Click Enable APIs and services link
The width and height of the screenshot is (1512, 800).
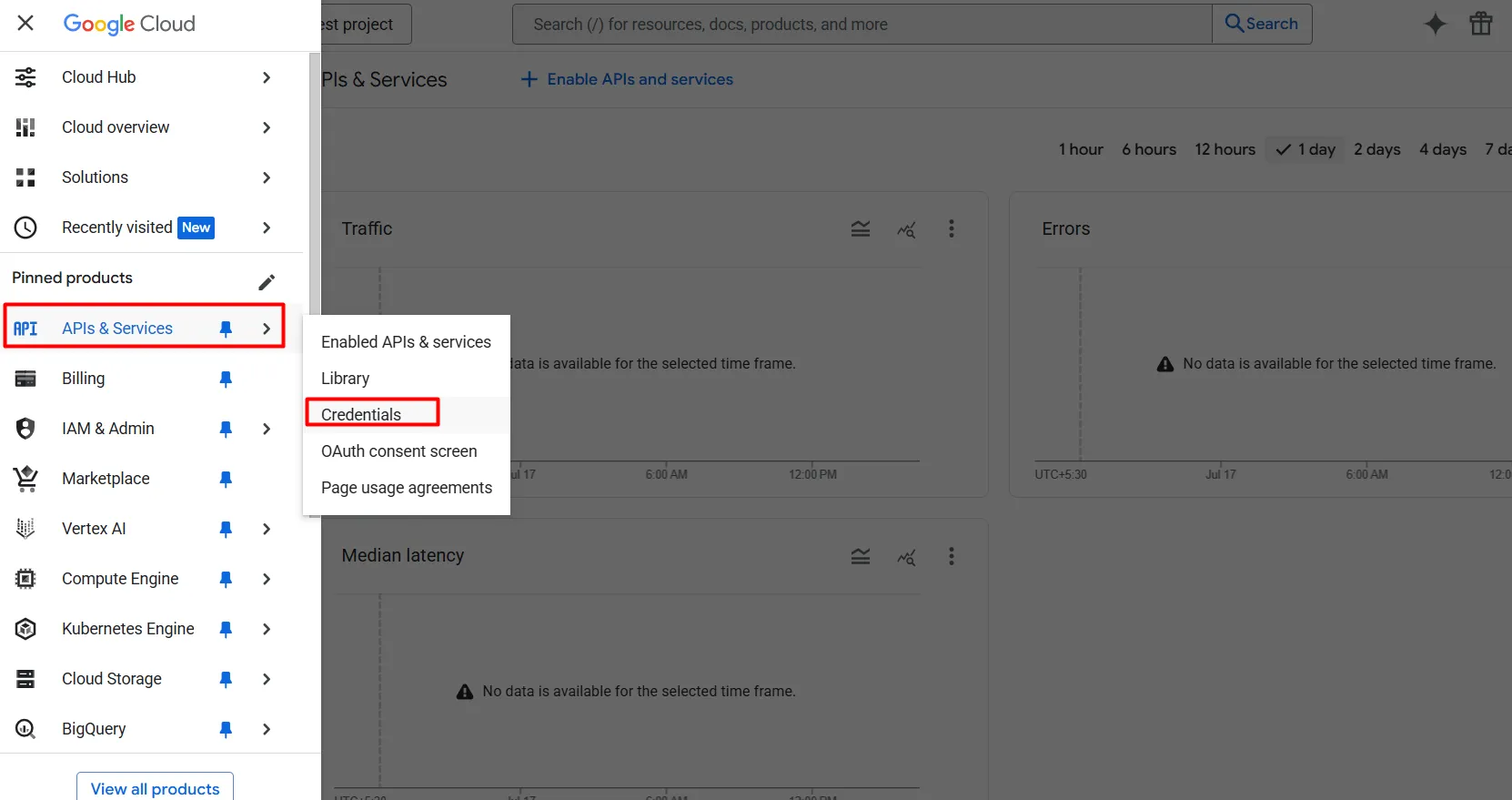[627, 79]
